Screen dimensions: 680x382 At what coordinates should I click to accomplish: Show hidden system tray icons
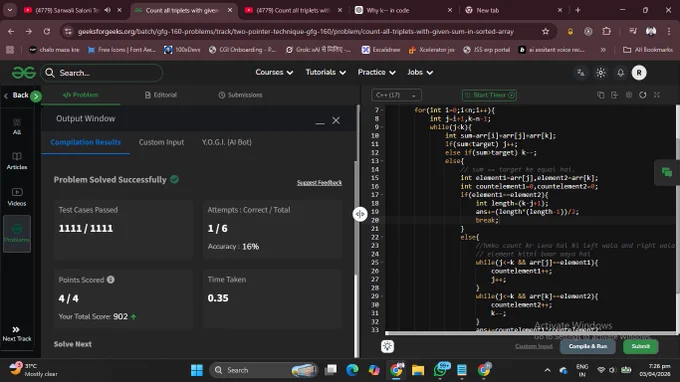(547, 370)
